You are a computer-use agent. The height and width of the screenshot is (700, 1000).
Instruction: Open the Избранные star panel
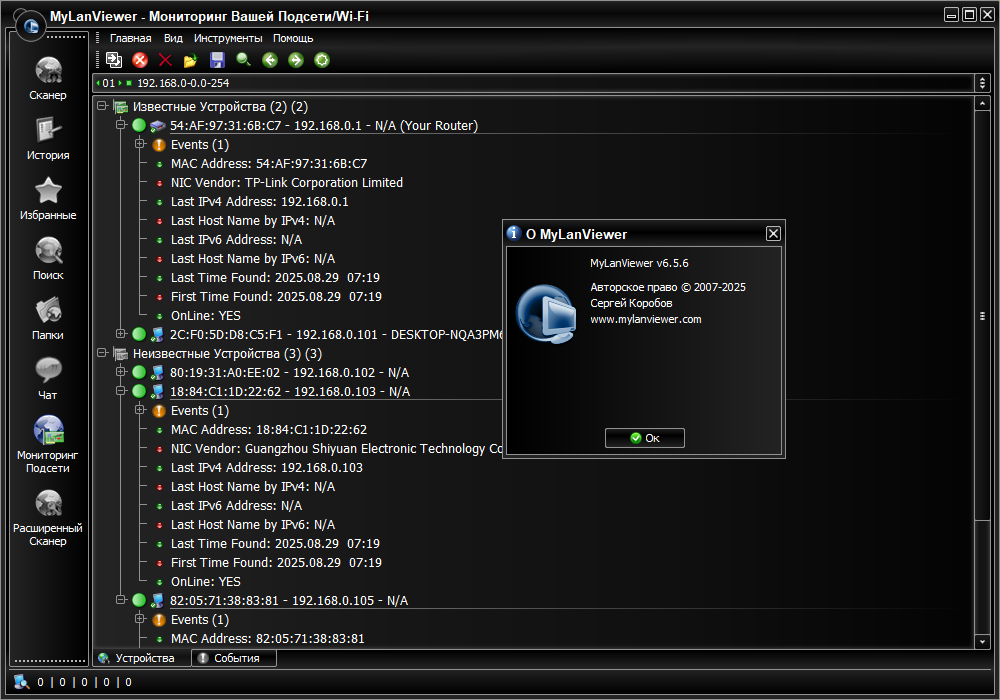(48, 198)
